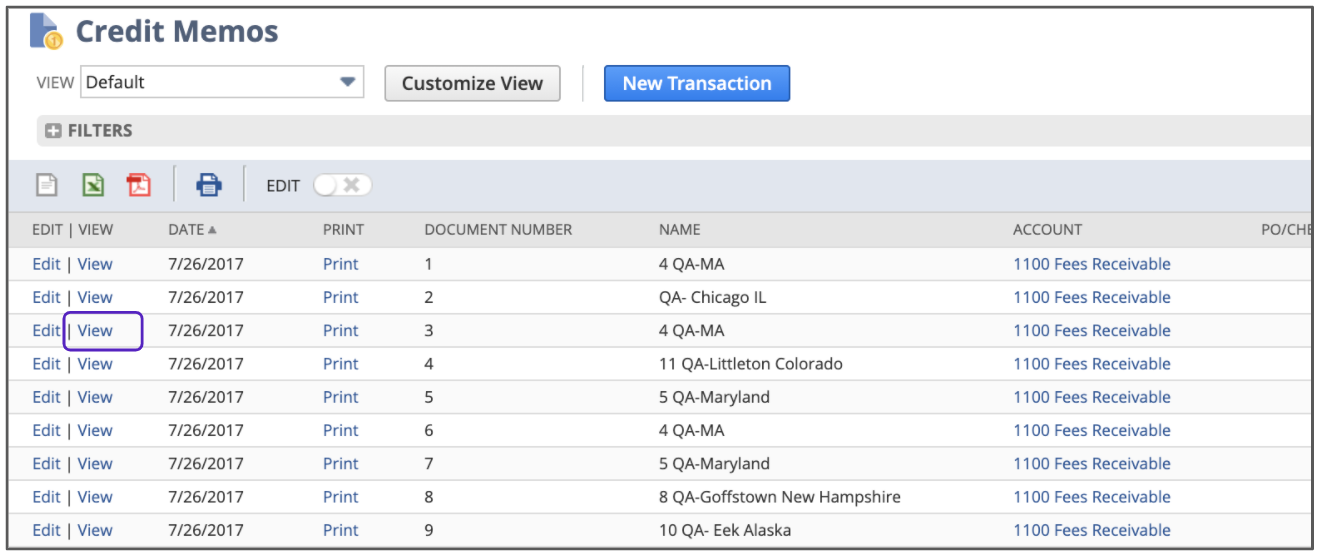Print credit memo document number 5

(340, 397)
